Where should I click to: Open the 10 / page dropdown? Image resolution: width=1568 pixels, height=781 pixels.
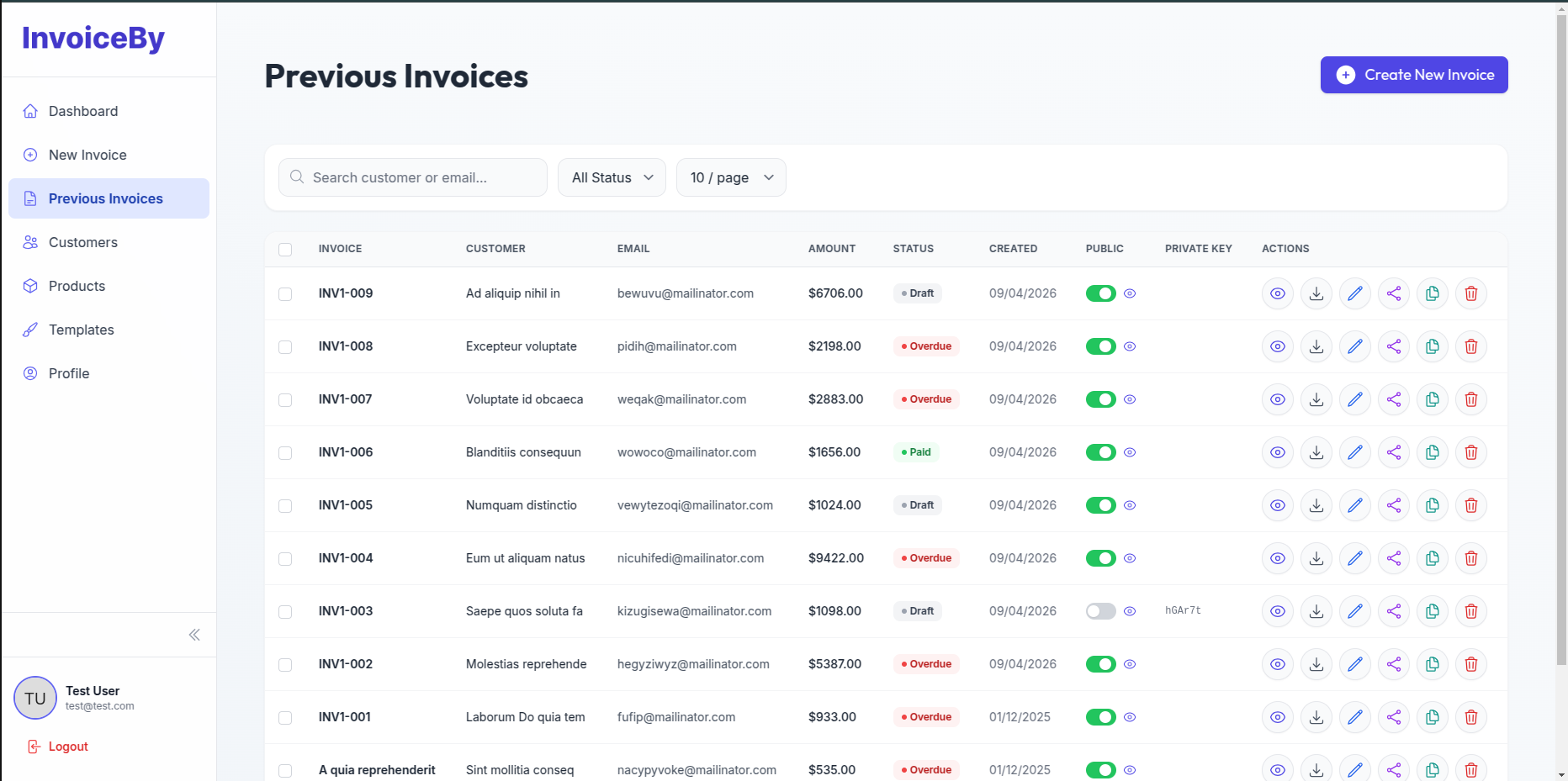click(x=731, y=177)
